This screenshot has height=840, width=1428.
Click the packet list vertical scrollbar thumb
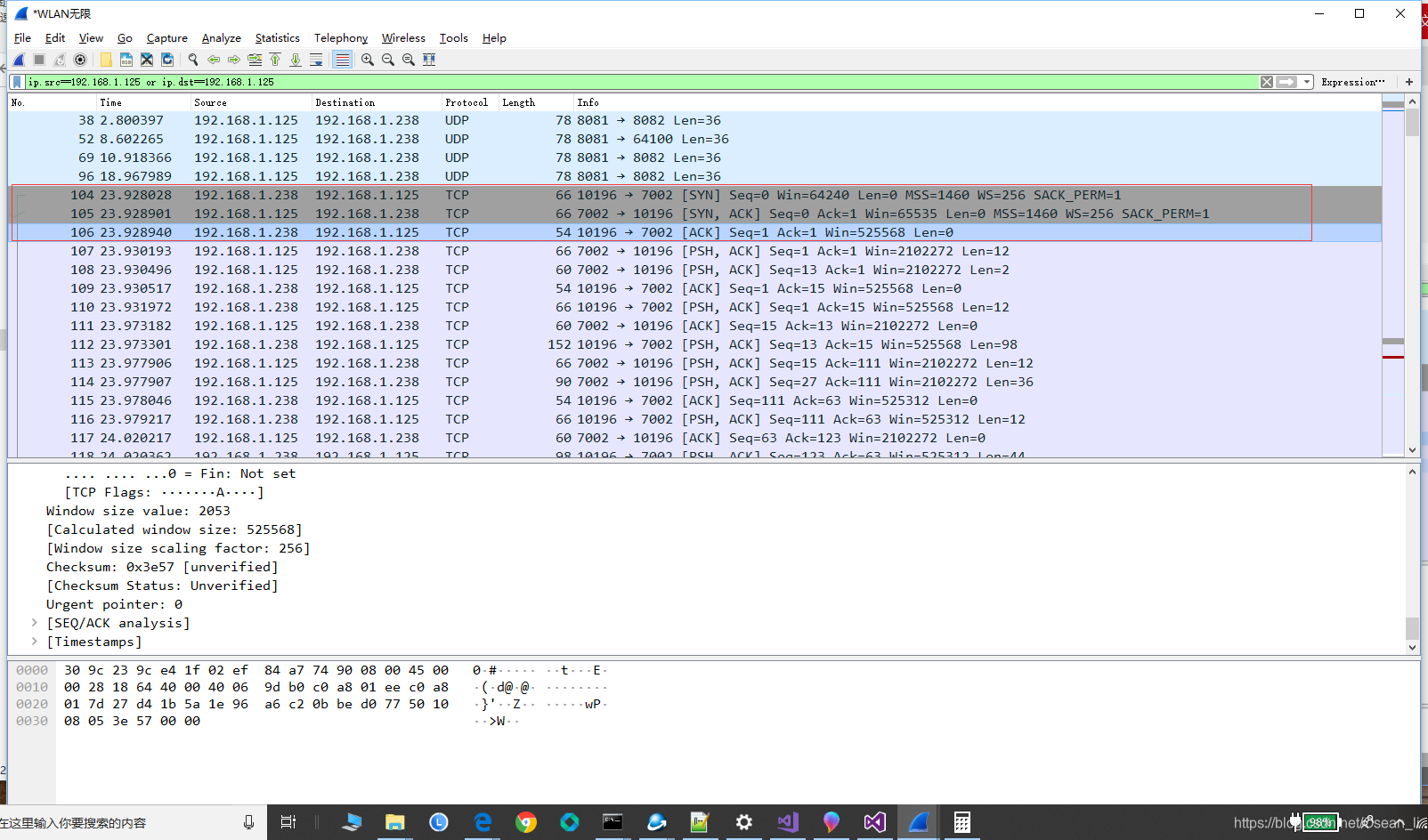1413,122
